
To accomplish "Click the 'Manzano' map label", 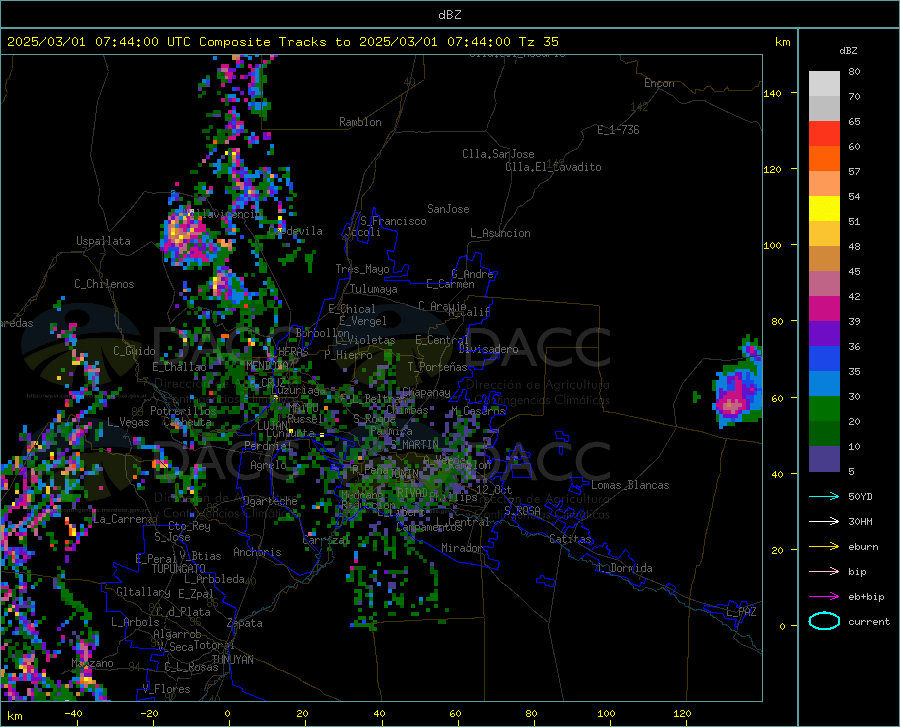I will click(92, 663).
